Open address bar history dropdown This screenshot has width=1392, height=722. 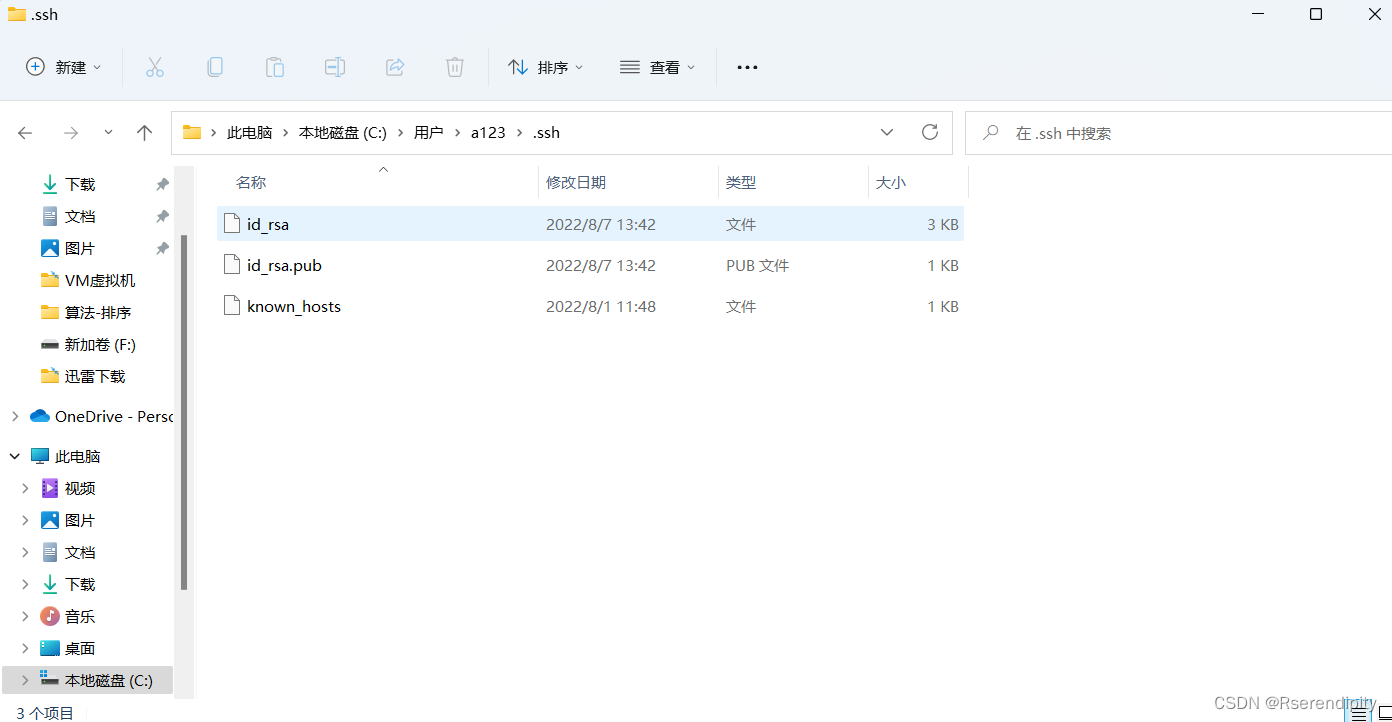(x=887, y=132)
